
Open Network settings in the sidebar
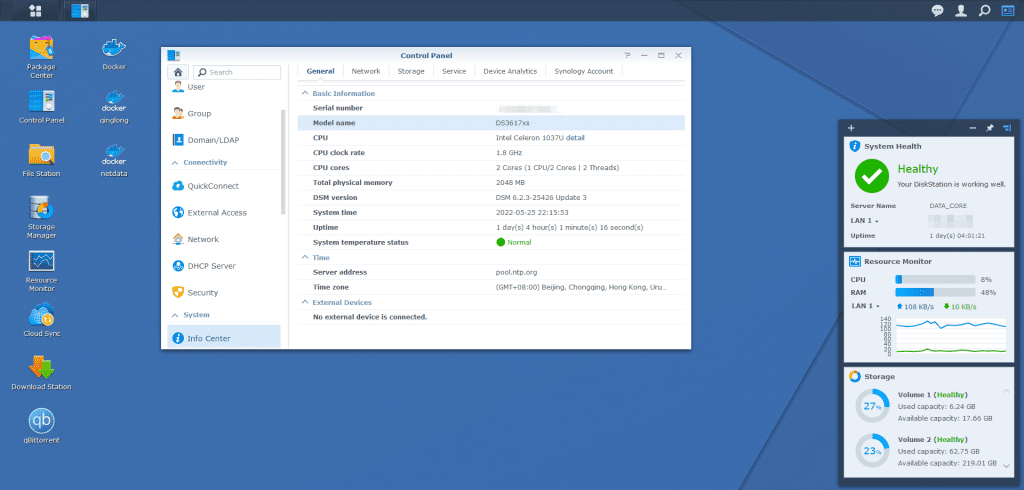coord(224,239)
